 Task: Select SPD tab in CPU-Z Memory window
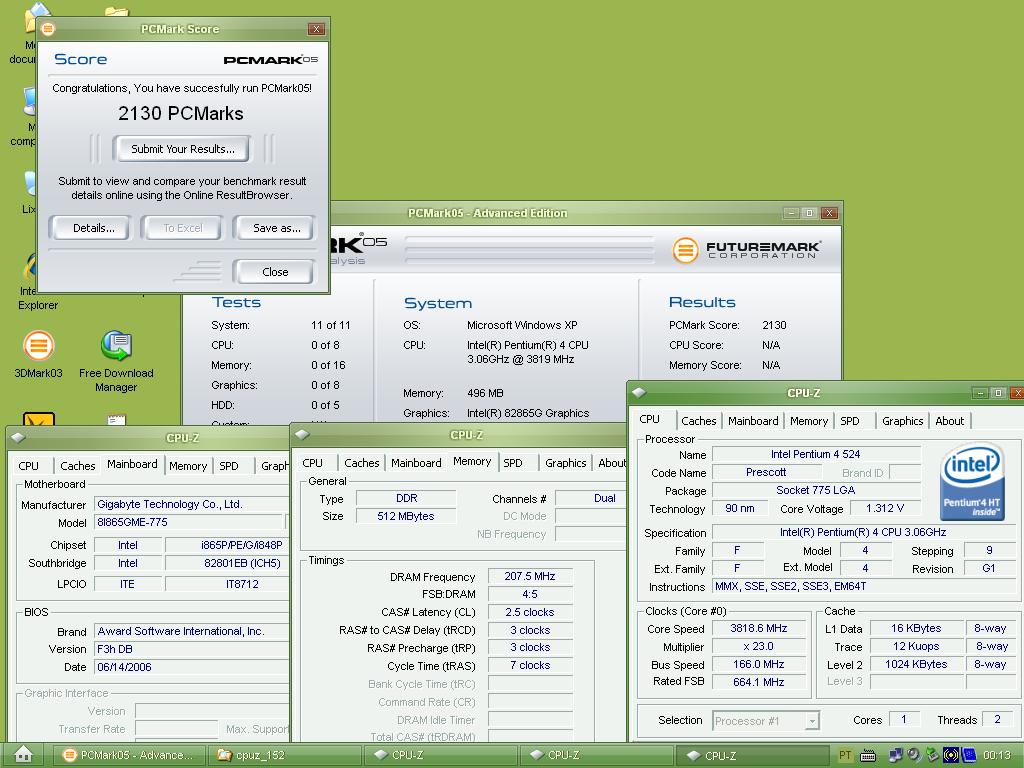[513, 463]
